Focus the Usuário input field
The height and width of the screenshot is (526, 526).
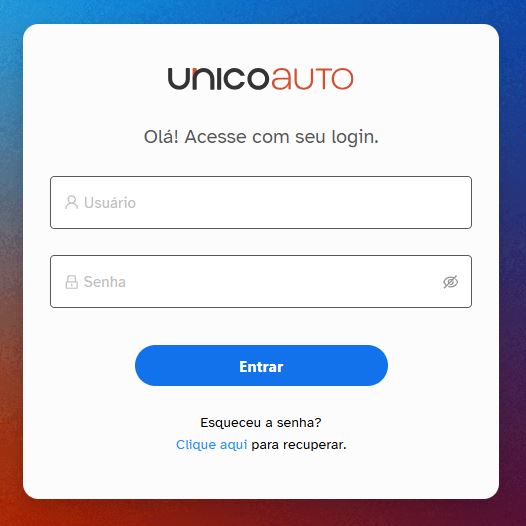[x=261, y=202]
